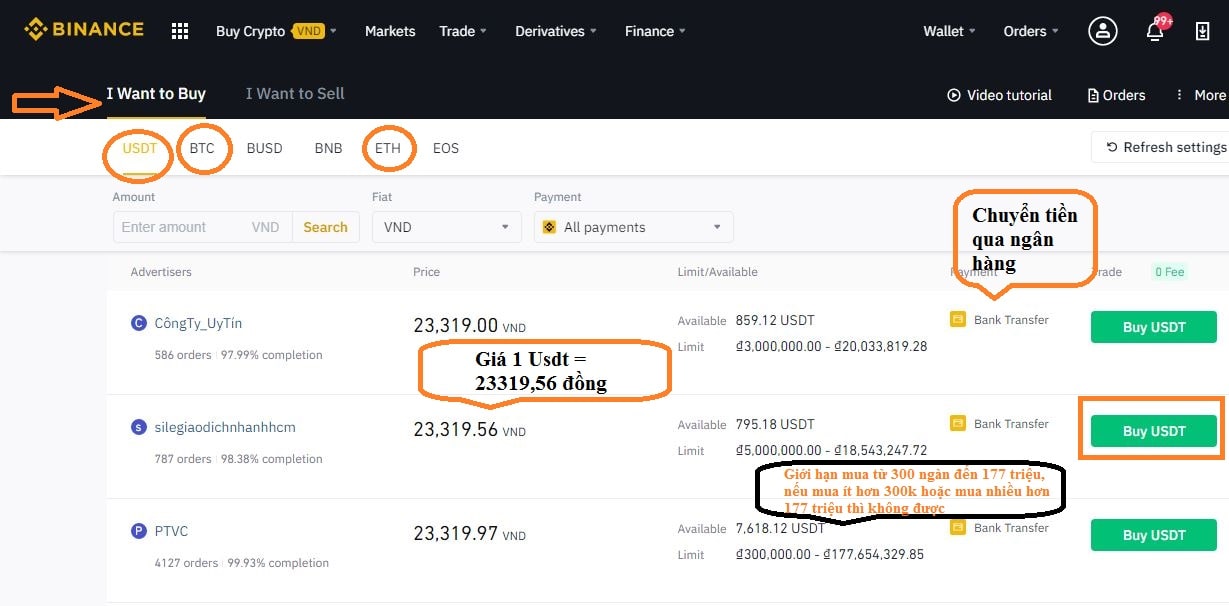
Task: Open advertiser PTVC profile
Action: [171, 531]
